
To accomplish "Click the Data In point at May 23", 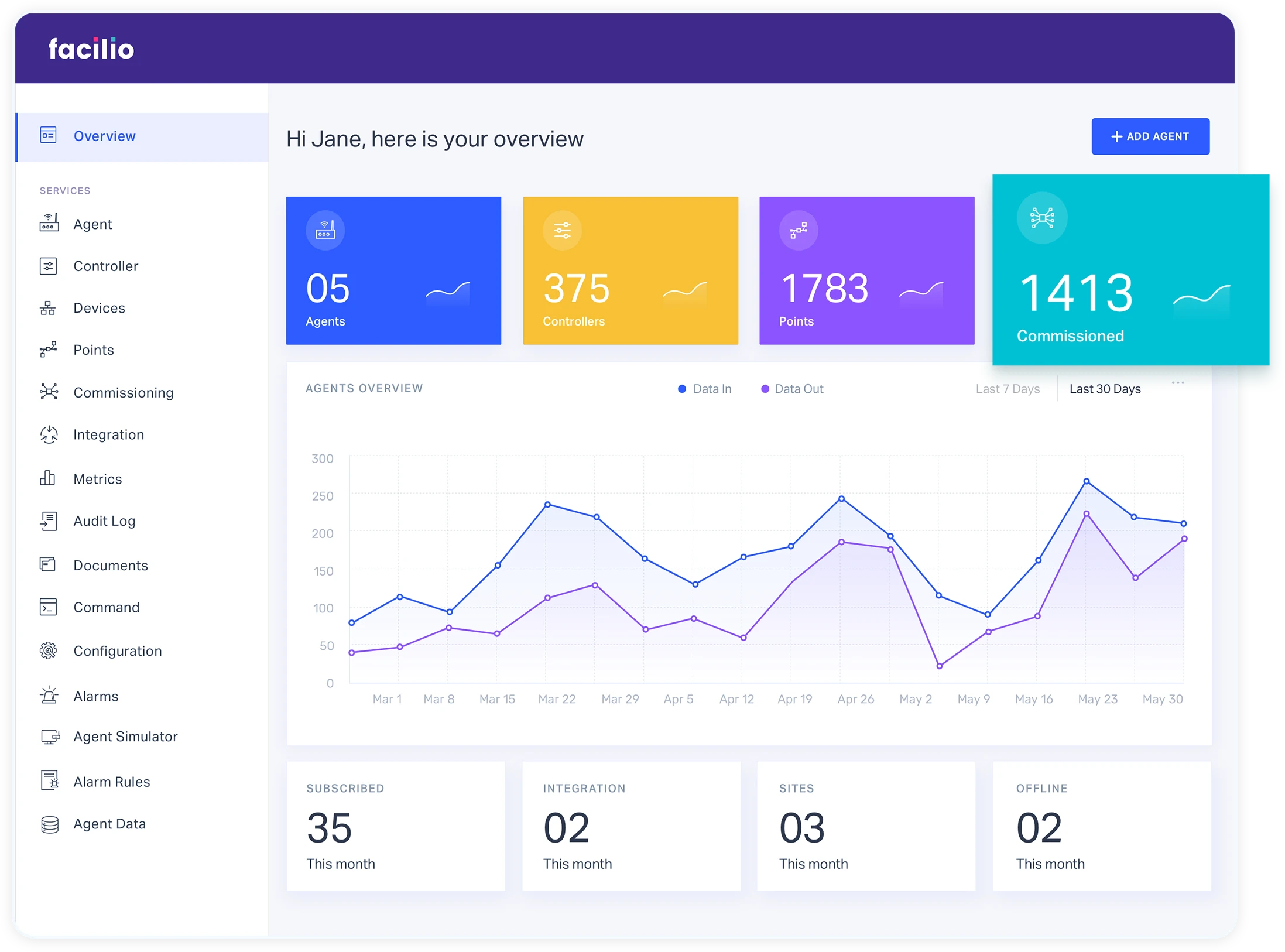I will tap(1087, 481).
